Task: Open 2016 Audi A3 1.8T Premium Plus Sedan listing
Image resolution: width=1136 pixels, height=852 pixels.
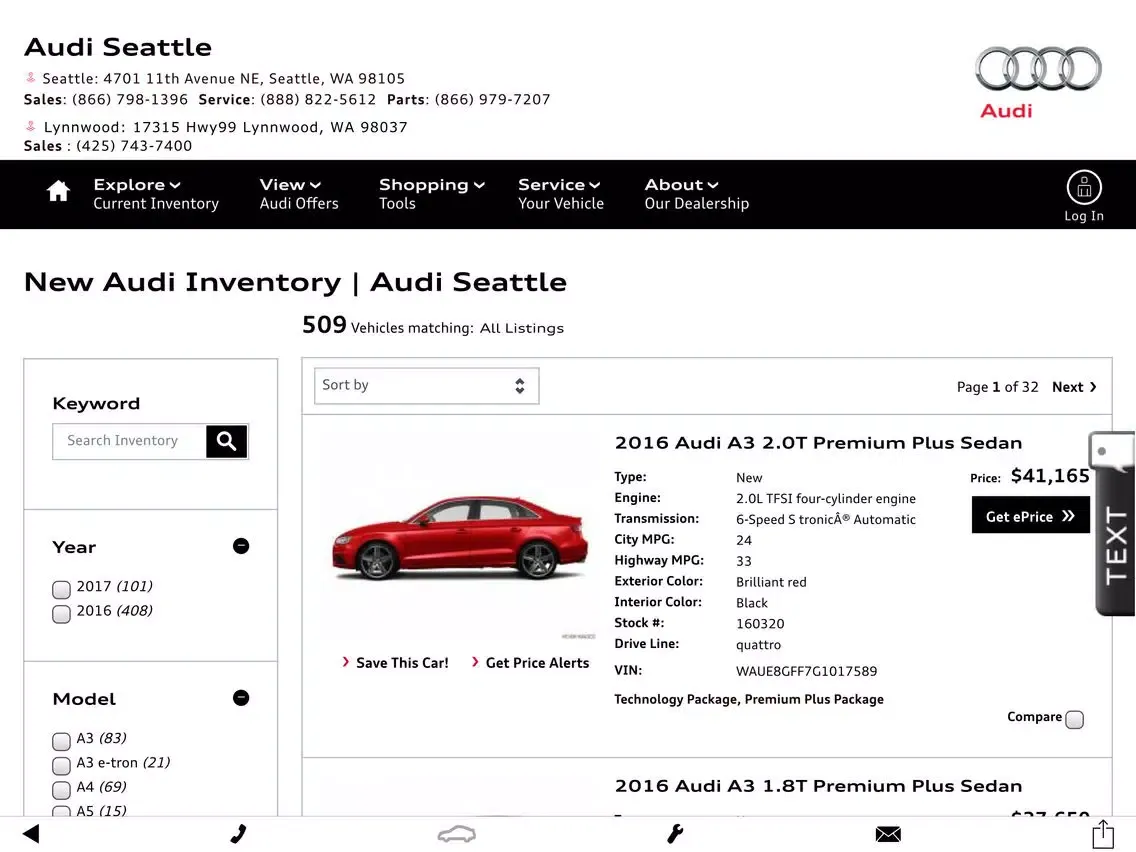Action: tap(818, 786)
